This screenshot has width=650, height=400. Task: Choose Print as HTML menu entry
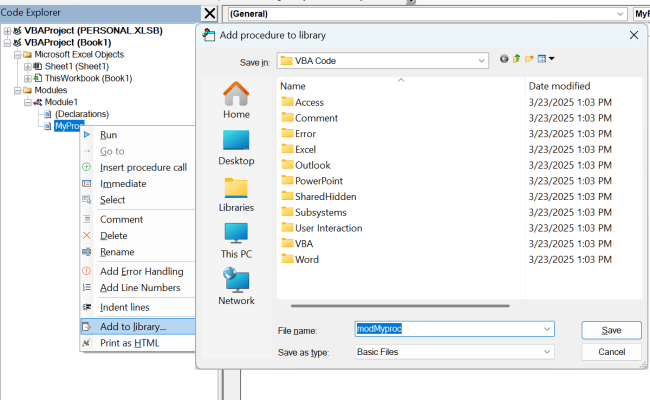tap(137, 343)
